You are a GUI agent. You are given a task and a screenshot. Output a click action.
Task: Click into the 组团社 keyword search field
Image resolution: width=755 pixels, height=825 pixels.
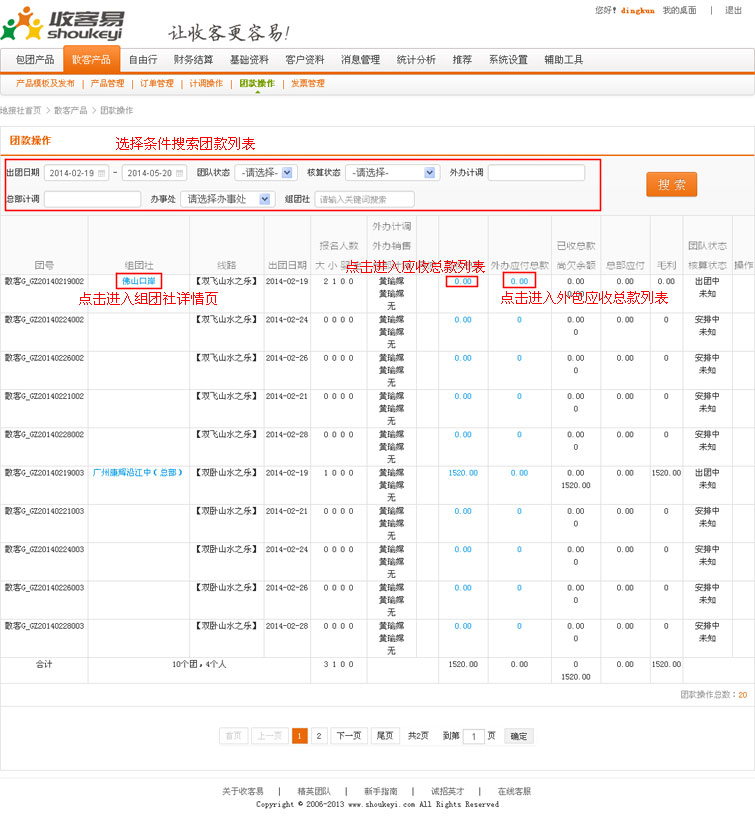pos(364,199)
